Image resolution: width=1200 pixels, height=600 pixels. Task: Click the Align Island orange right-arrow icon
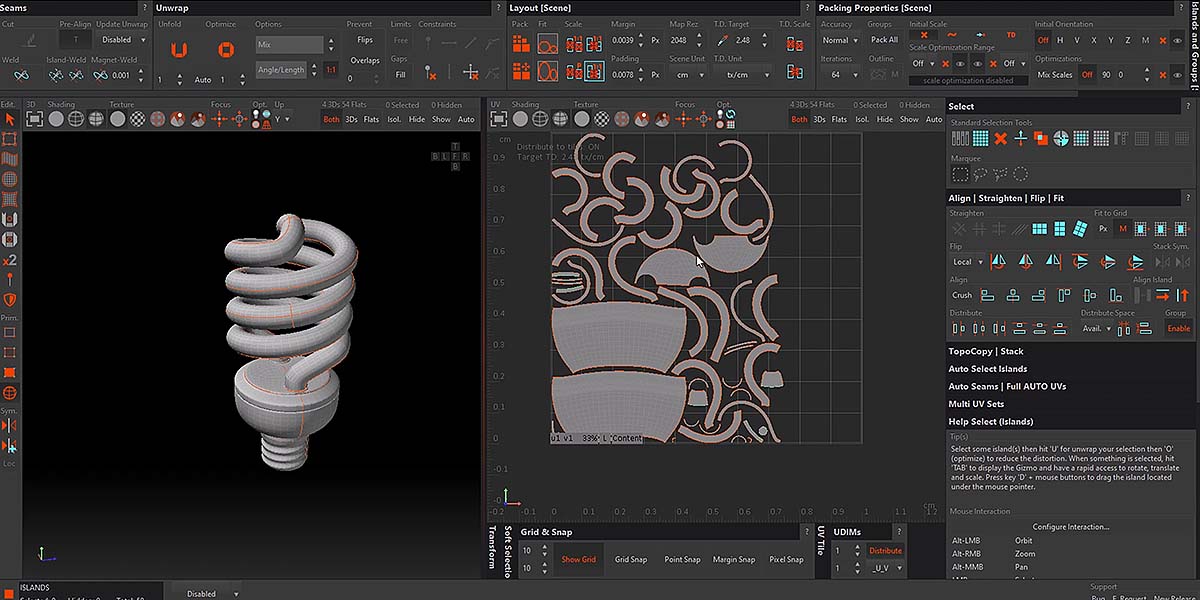click(1164, 295)
